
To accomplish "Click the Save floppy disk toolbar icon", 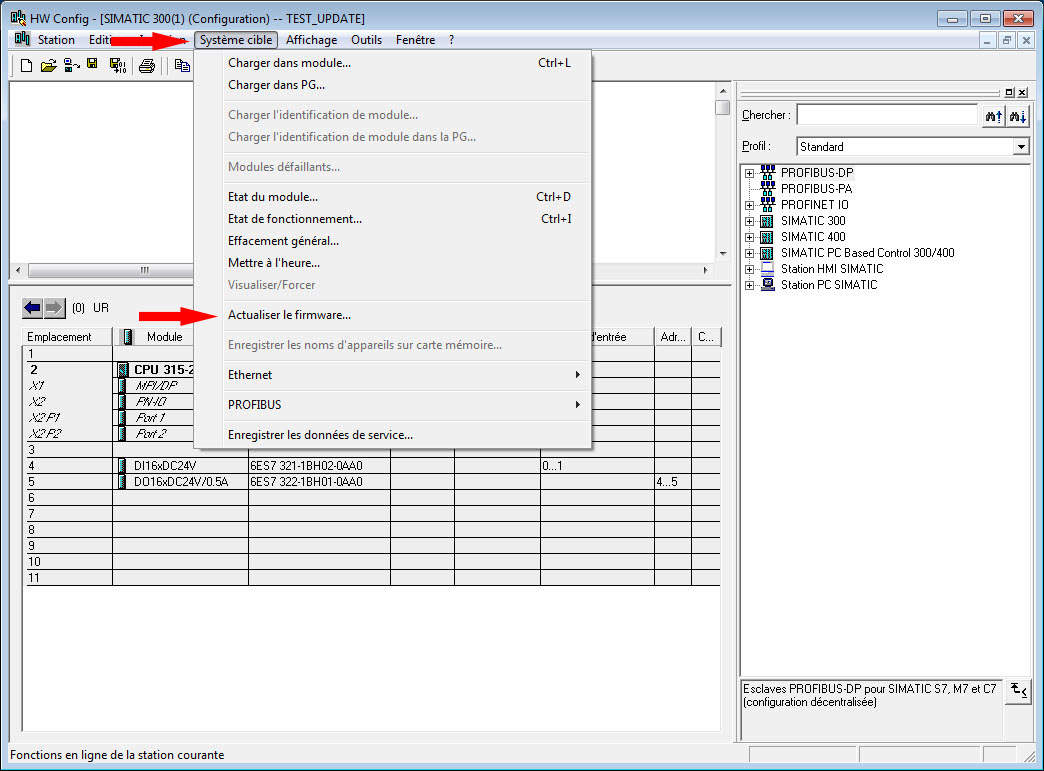I will click(92, 66).
